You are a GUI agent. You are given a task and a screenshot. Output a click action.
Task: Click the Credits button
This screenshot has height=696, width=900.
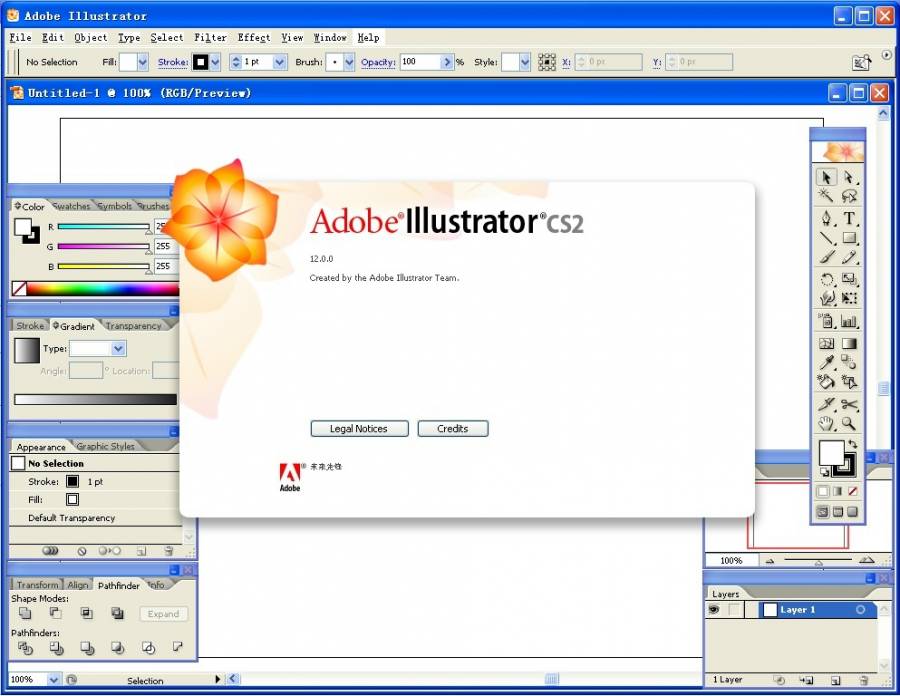(452, 429)
